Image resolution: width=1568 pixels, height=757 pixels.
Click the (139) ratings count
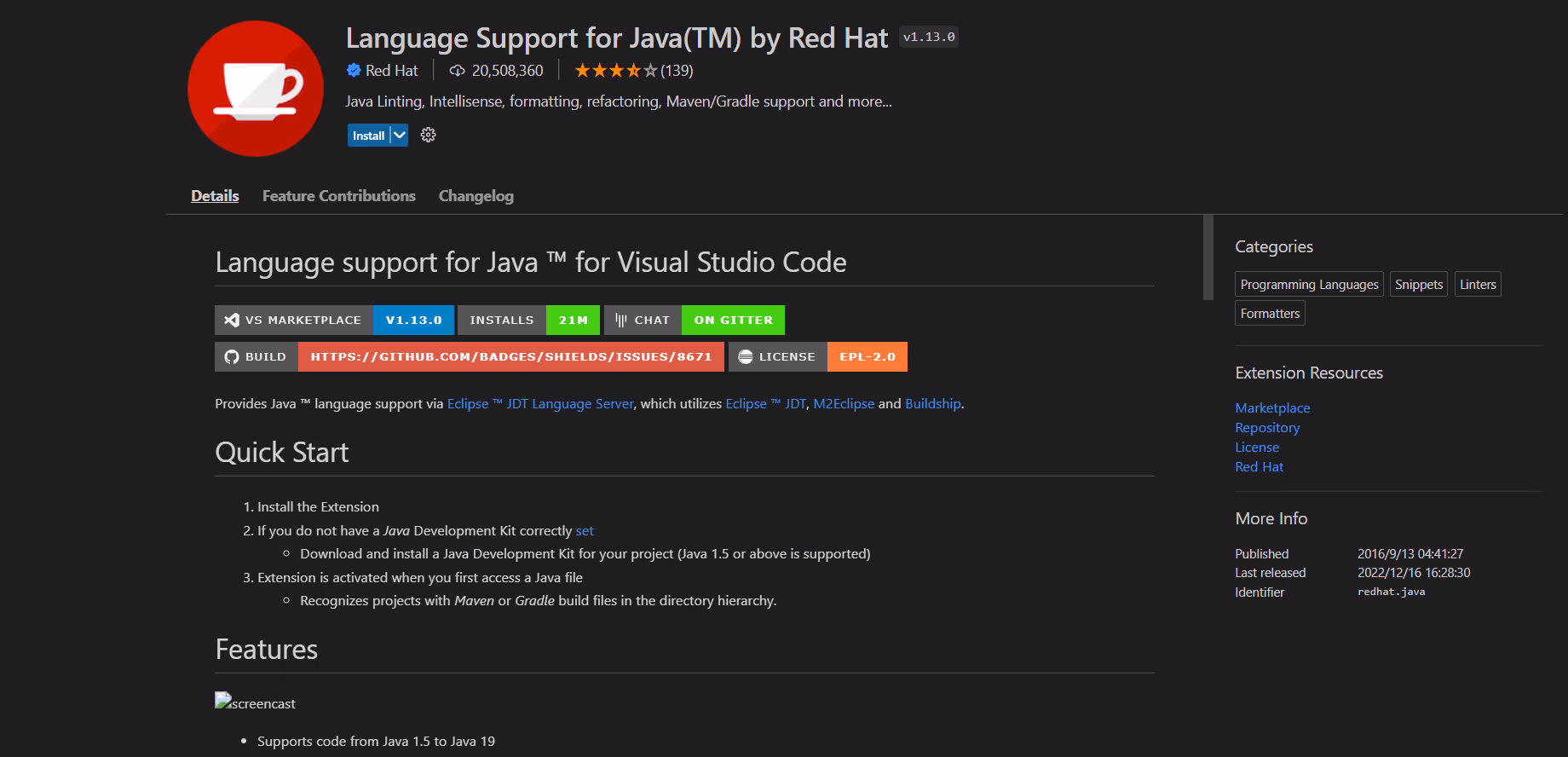[677, 71]
